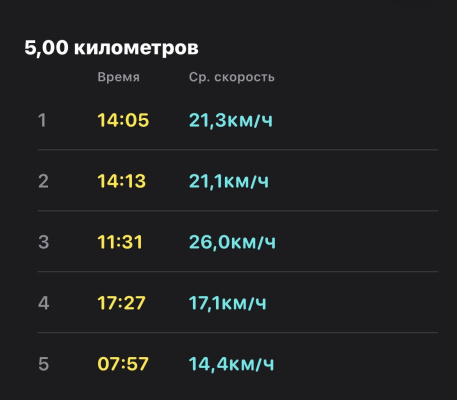Select split number 2 row
This screenshot has width=457, height=400.
(x=238, y=181)
